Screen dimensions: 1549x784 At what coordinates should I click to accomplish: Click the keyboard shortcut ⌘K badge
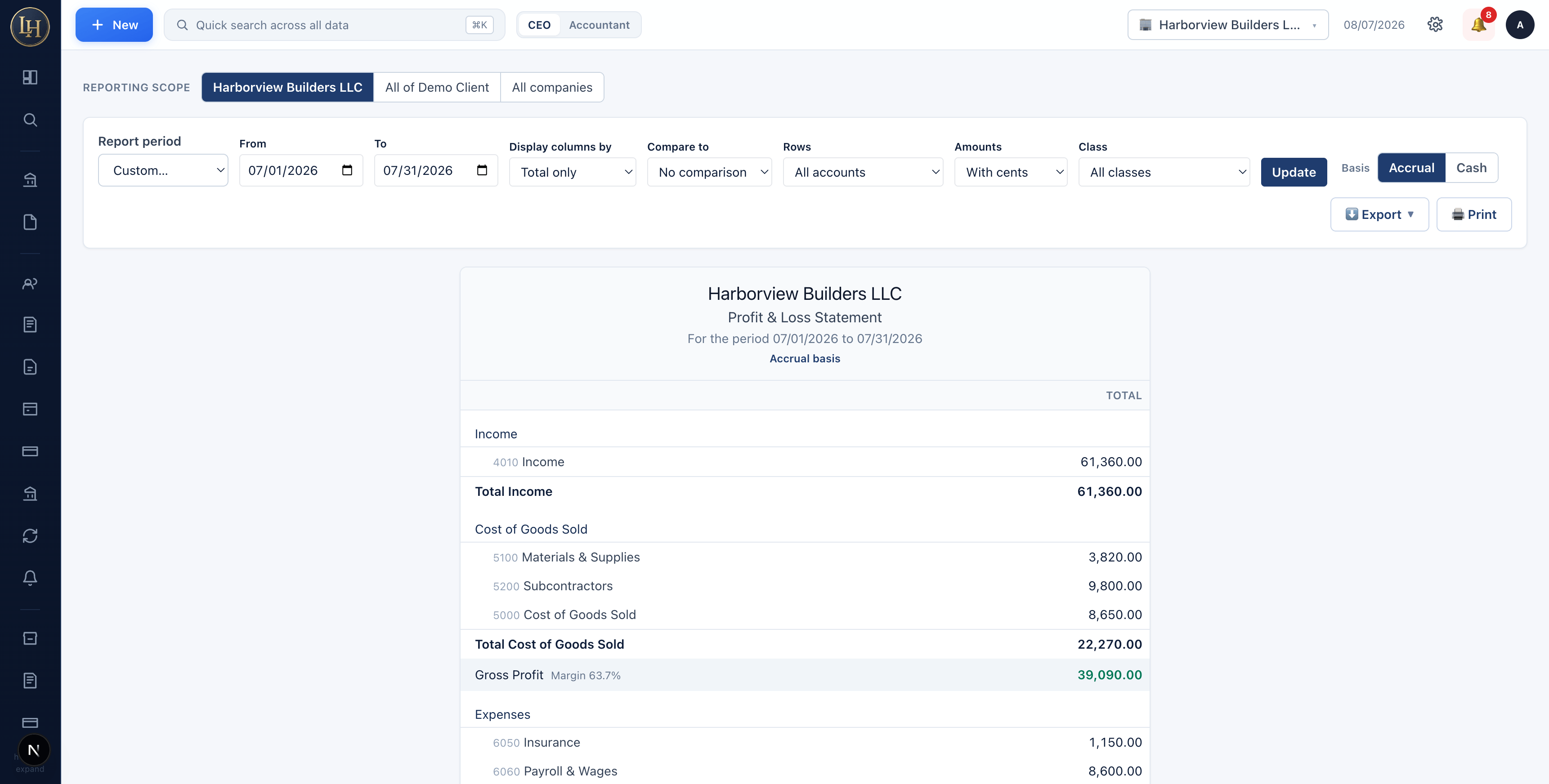click(479, 25)
